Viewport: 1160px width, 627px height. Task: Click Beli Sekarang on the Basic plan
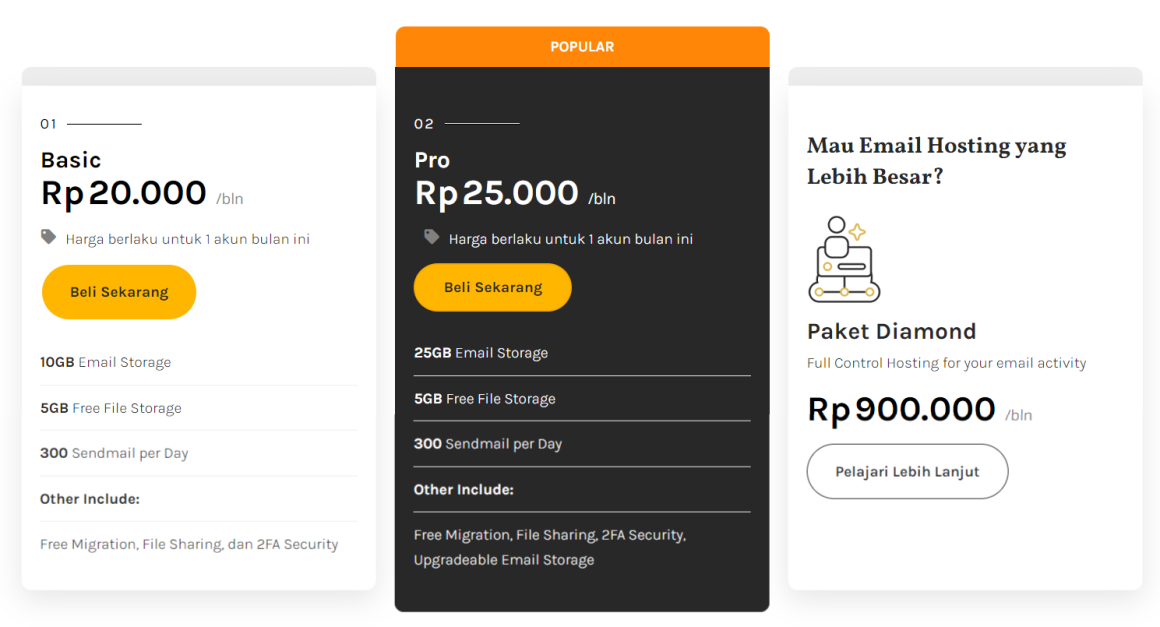(118, 291)
